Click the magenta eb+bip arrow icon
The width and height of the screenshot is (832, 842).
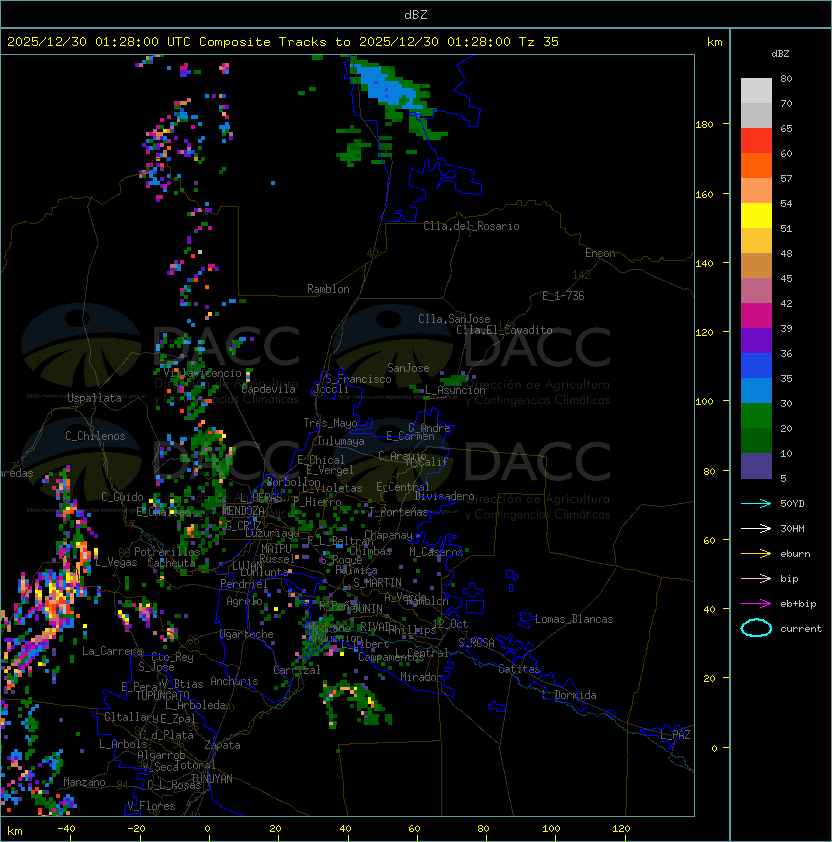(x=756, y=604)
